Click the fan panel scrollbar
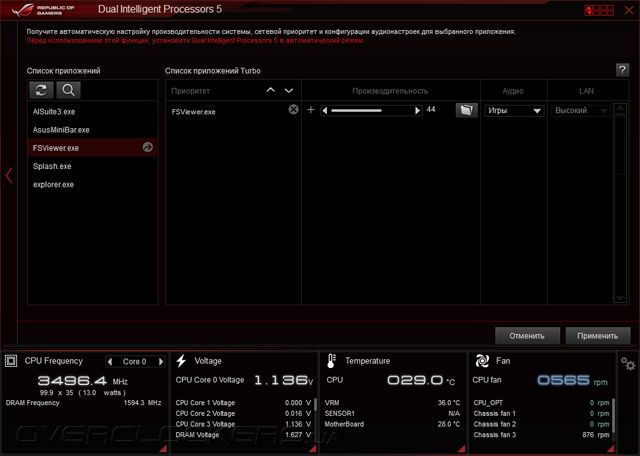This screenshot has width=640, height=456. point(613,418)
